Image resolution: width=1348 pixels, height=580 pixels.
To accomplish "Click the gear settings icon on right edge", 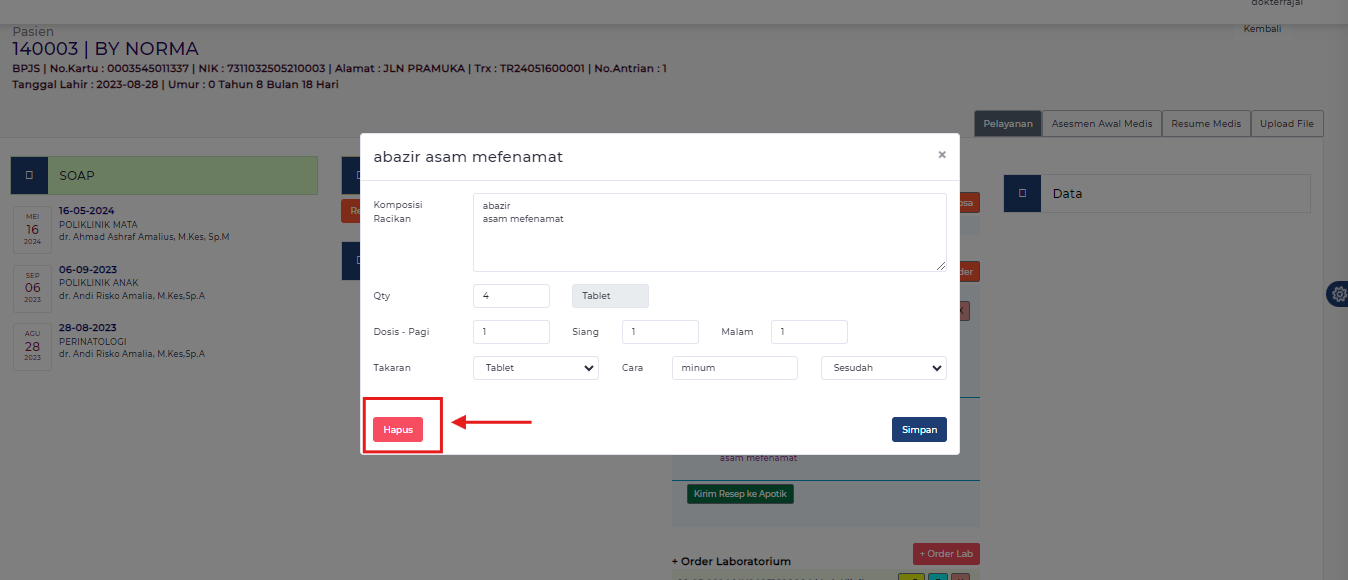I will [x=1338, y=294].
